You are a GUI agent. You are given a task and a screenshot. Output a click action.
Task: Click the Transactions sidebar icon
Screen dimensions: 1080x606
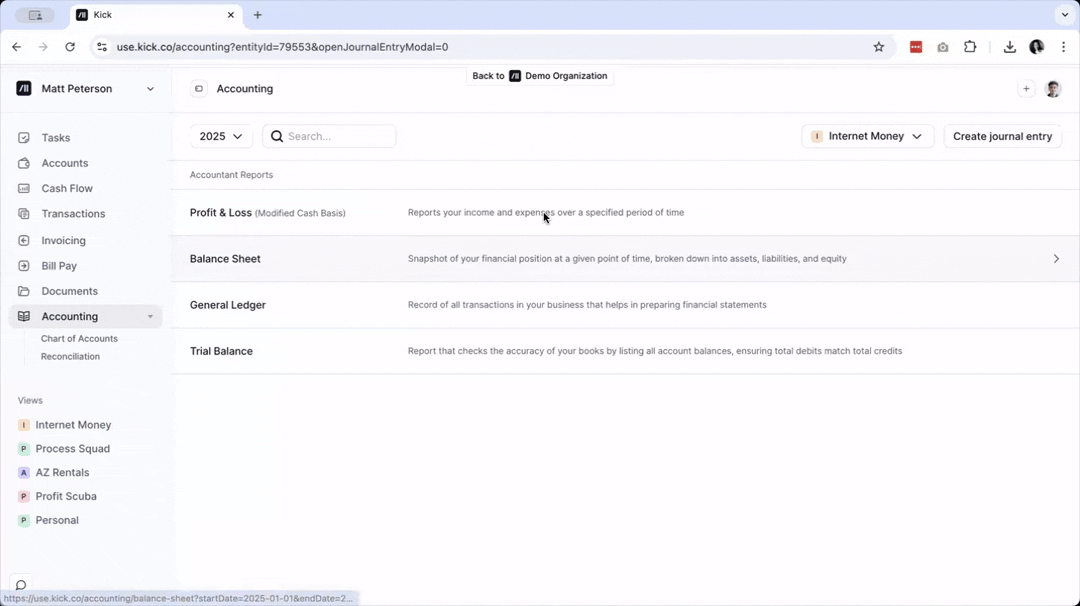coord(23,213)
